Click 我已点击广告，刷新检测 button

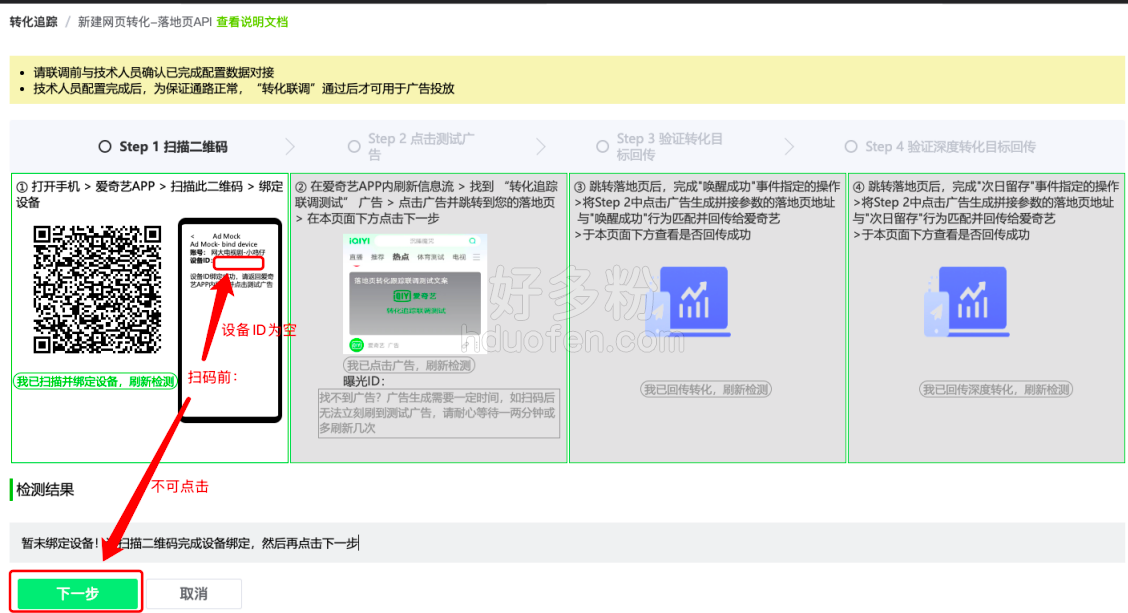click(x=409, y=365)
